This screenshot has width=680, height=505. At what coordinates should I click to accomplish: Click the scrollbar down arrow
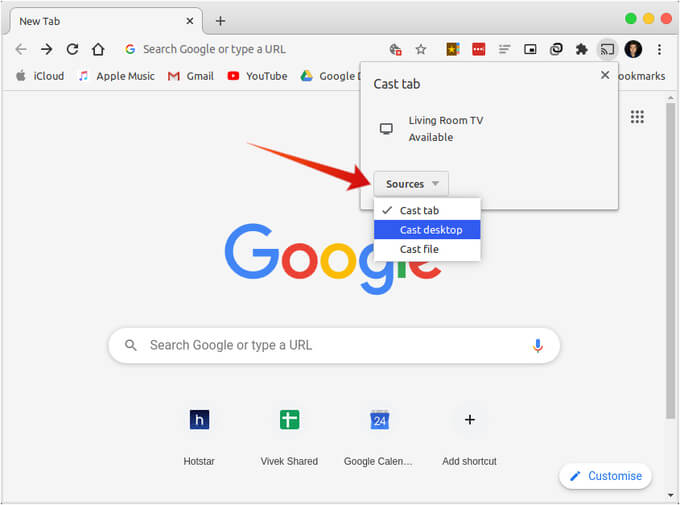coord(671,495)
